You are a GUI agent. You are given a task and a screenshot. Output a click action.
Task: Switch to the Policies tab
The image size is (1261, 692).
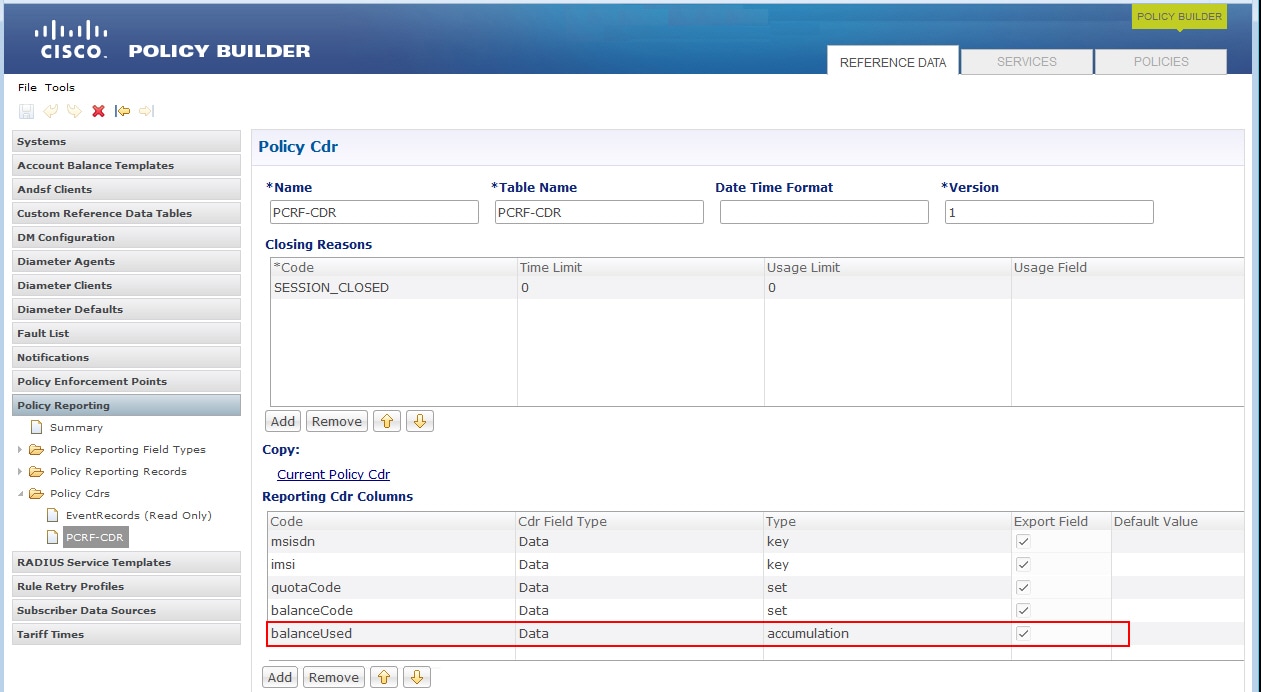pyautogui.click(x=1161, y=61)
